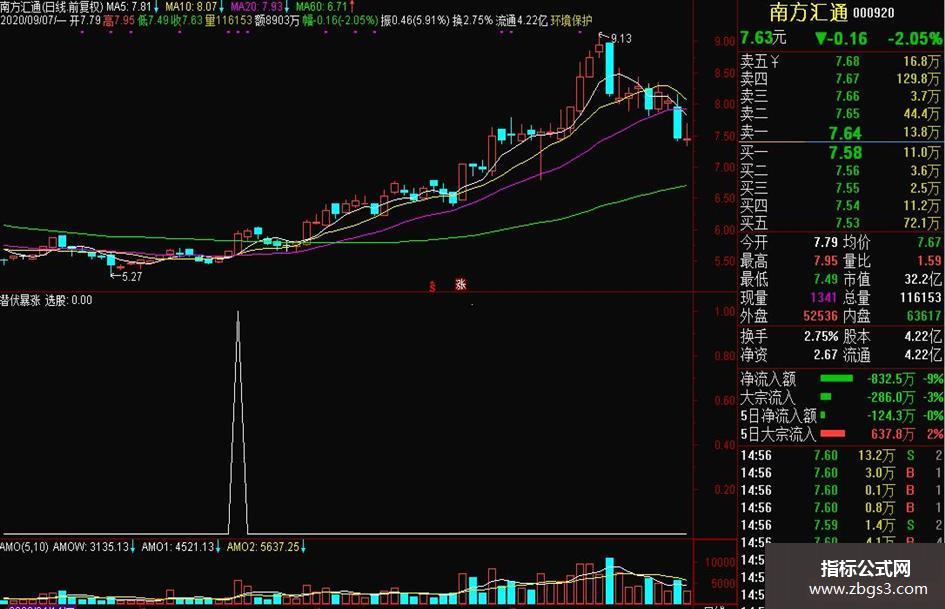Click the 5日净流入额 -124.3万 row
This screenshot has height=609, width=945.
(x=840, y=415)
